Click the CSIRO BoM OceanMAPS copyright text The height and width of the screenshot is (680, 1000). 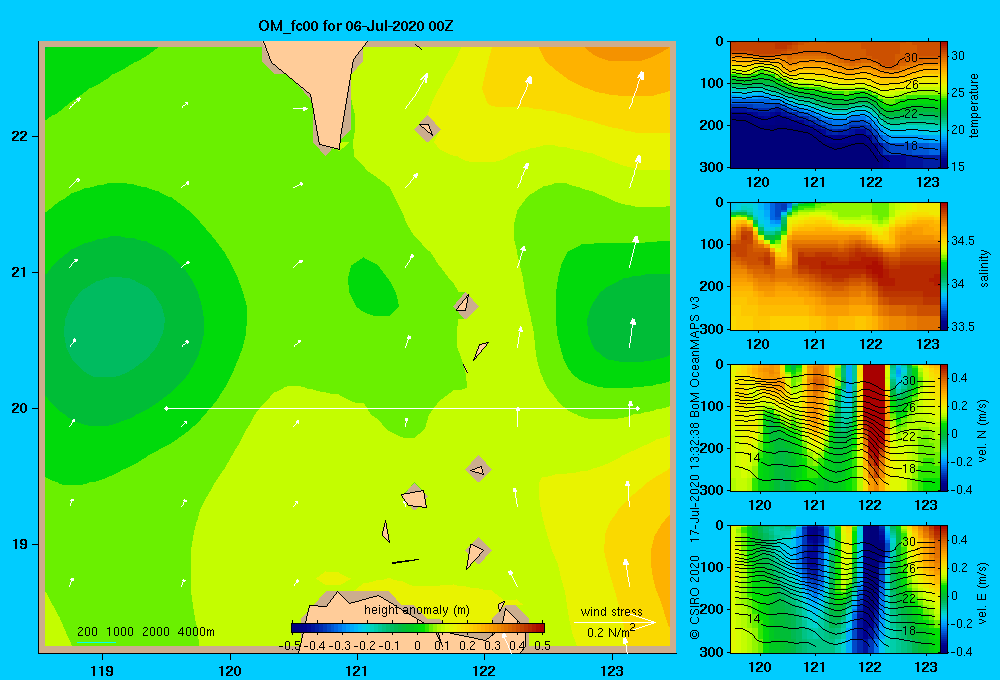click(x=695, y=467)
